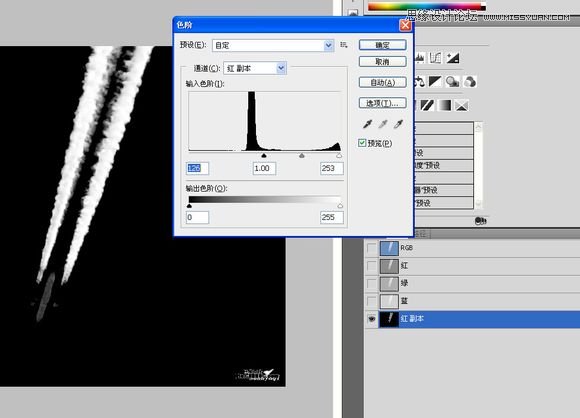Click the midtone gamma field showing 1.00
This screenshot has width=580, height=418.
tap(264, 168)
